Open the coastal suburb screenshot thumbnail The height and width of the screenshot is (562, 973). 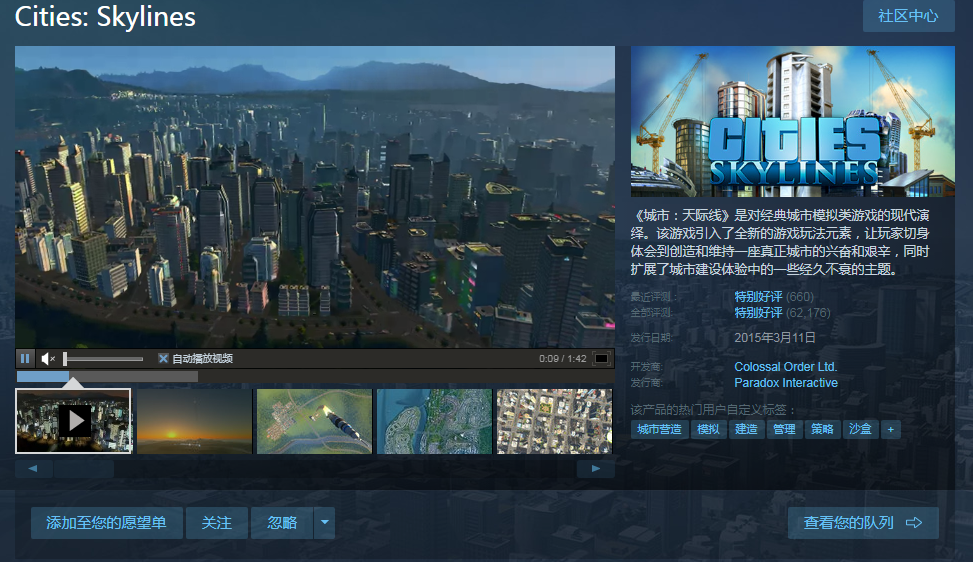coord(434,421)
